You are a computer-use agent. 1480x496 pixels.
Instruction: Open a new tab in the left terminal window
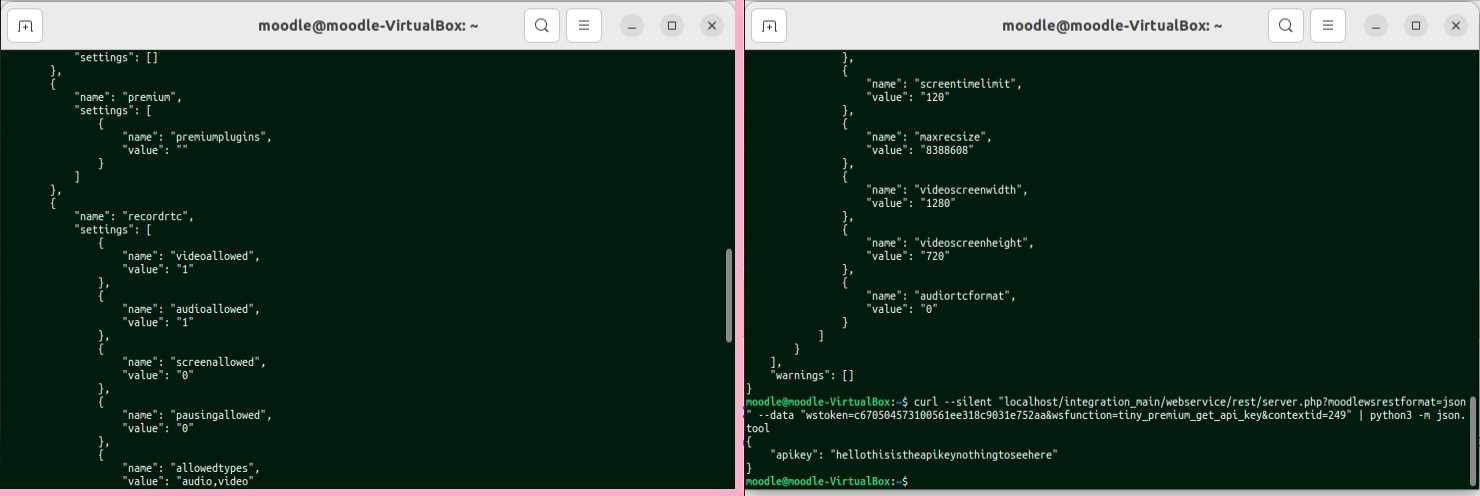(x=25, y=25)
